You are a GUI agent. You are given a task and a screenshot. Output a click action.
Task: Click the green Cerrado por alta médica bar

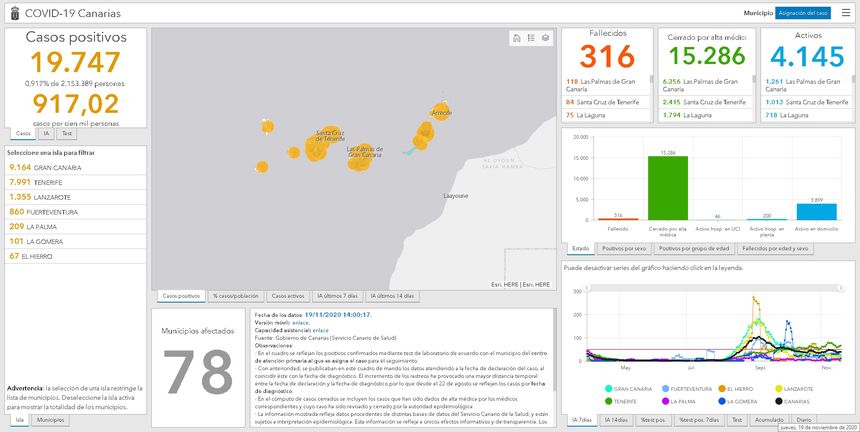coord(668,188)
